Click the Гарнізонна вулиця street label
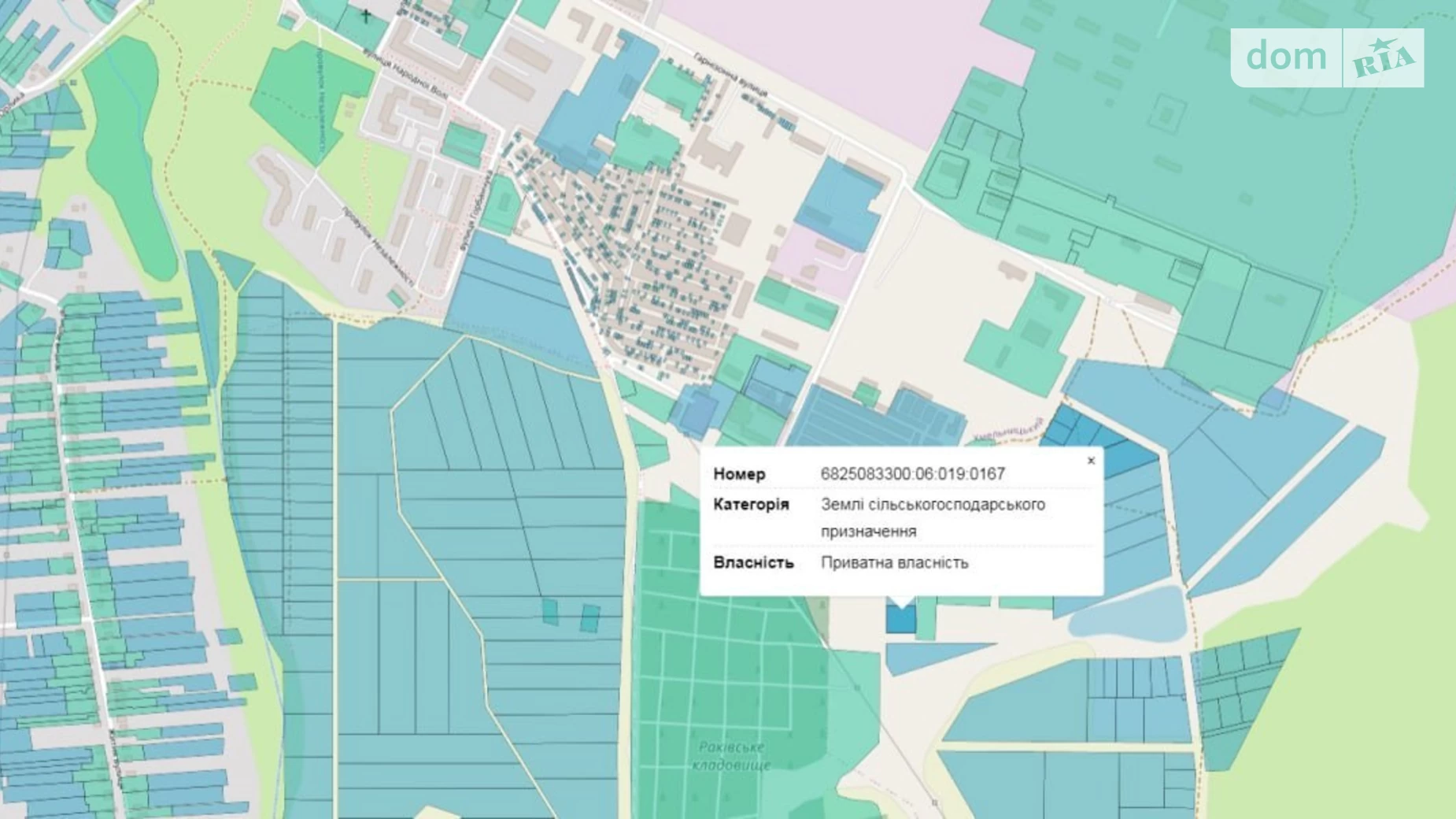This screenshot has width=1456, height=819. pyautogui.click(x=730, y=77)
